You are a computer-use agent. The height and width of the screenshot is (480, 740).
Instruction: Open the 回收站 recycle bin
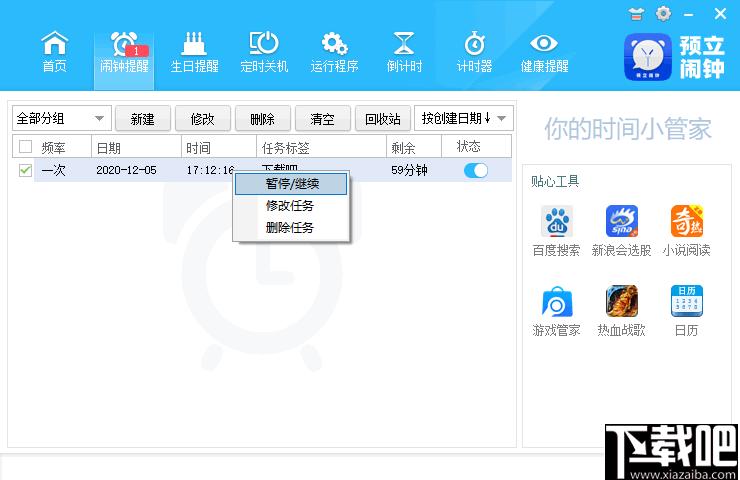point(382,118)
